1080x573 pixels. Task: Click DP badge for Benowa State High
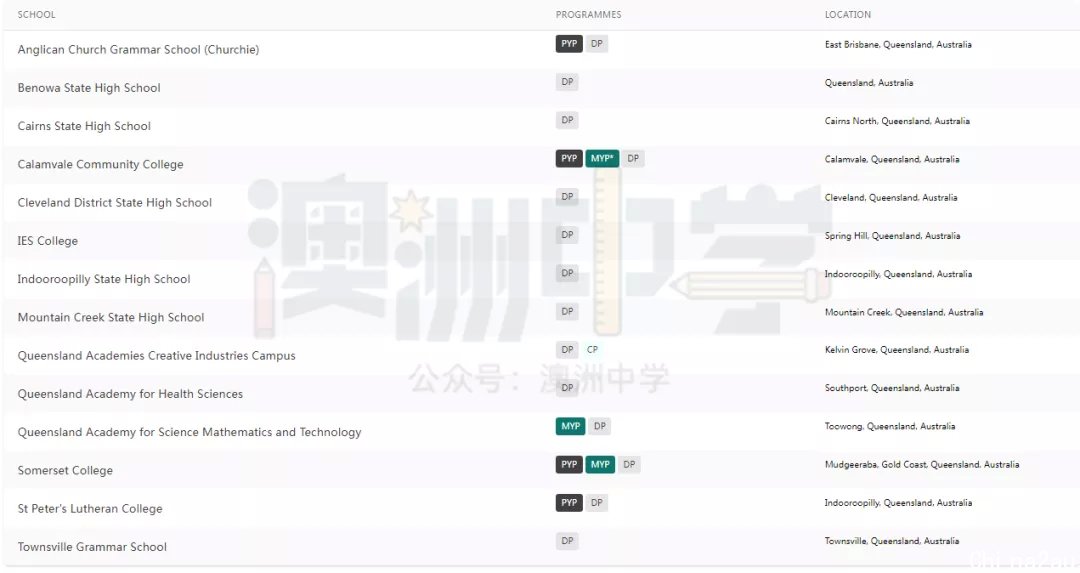point(567,82)
